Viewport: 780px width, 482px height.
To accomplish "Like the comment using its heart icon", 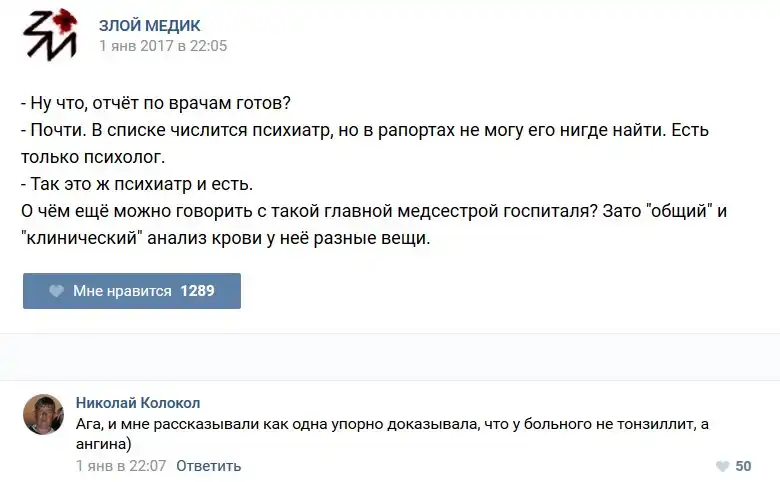I will point(722,466).
